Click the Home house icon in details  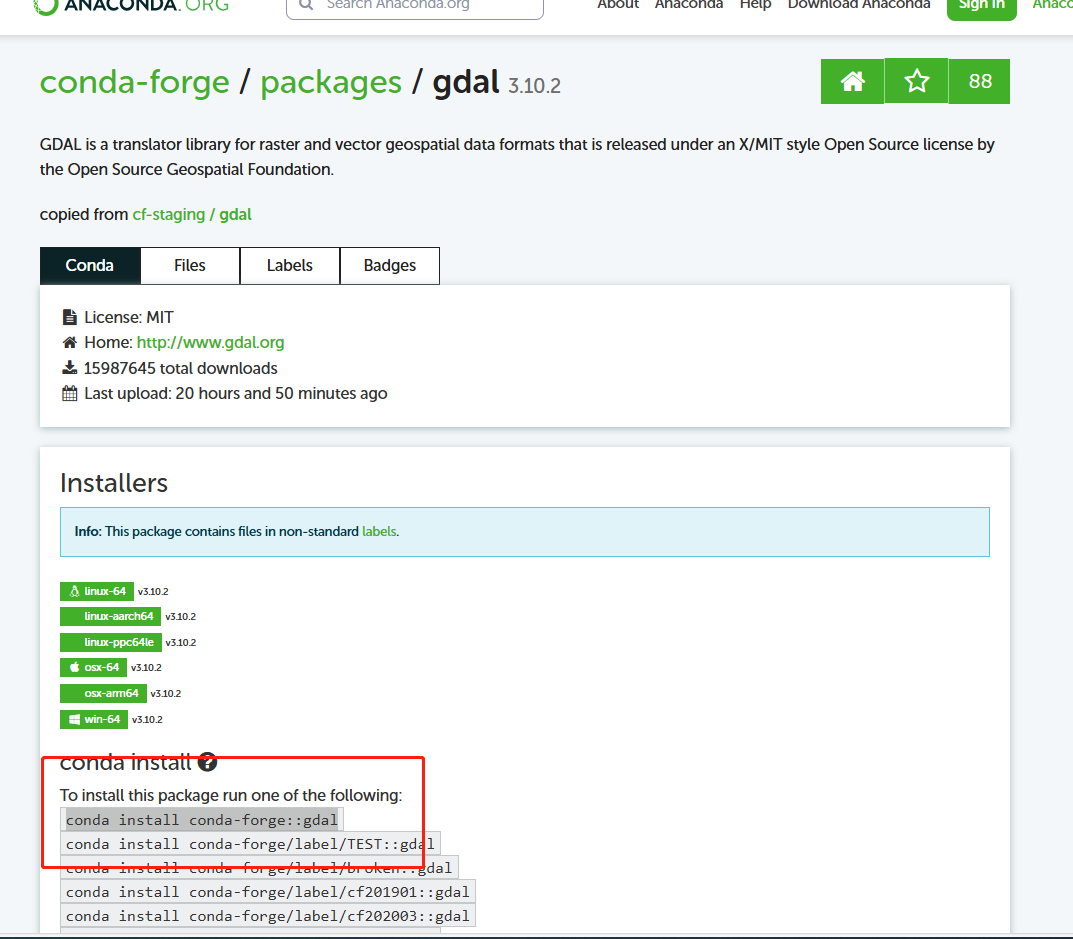coord(69,342)
